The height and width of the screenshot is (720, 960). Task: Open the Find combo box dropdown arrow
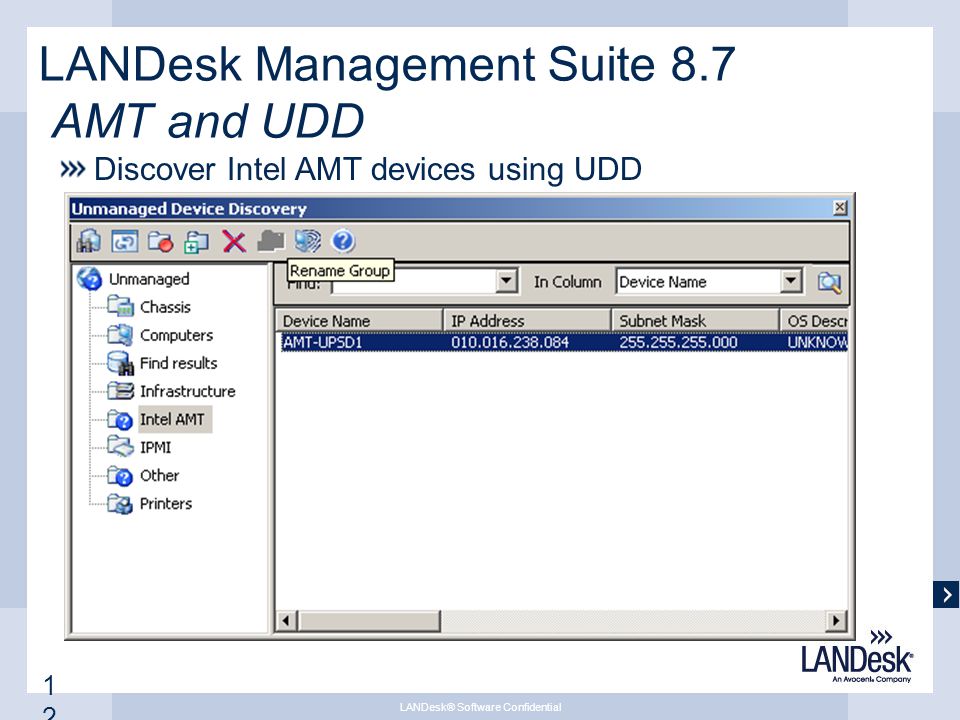coord(506,282)
